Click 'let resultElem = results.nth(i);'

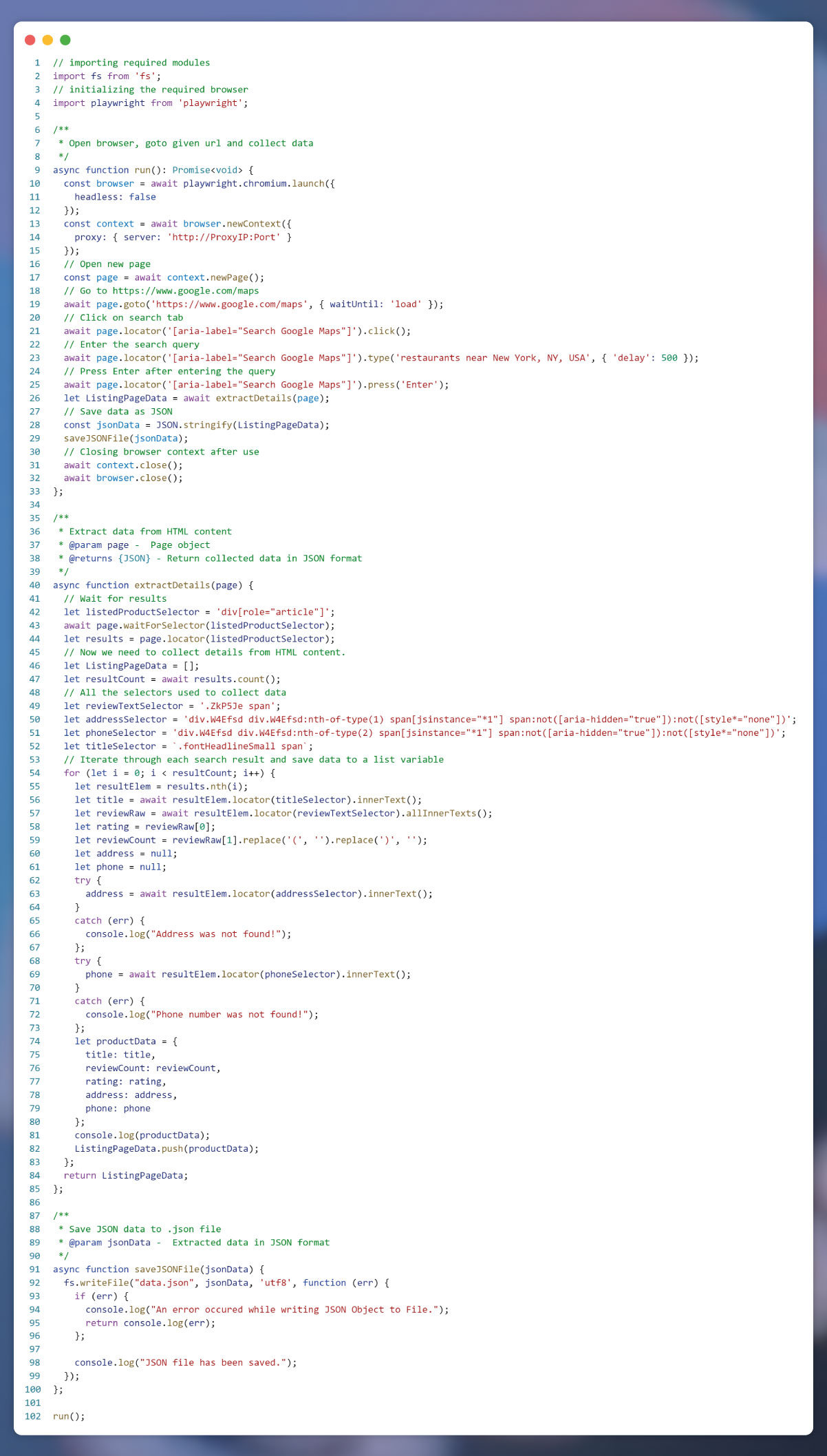pos(161,787)
